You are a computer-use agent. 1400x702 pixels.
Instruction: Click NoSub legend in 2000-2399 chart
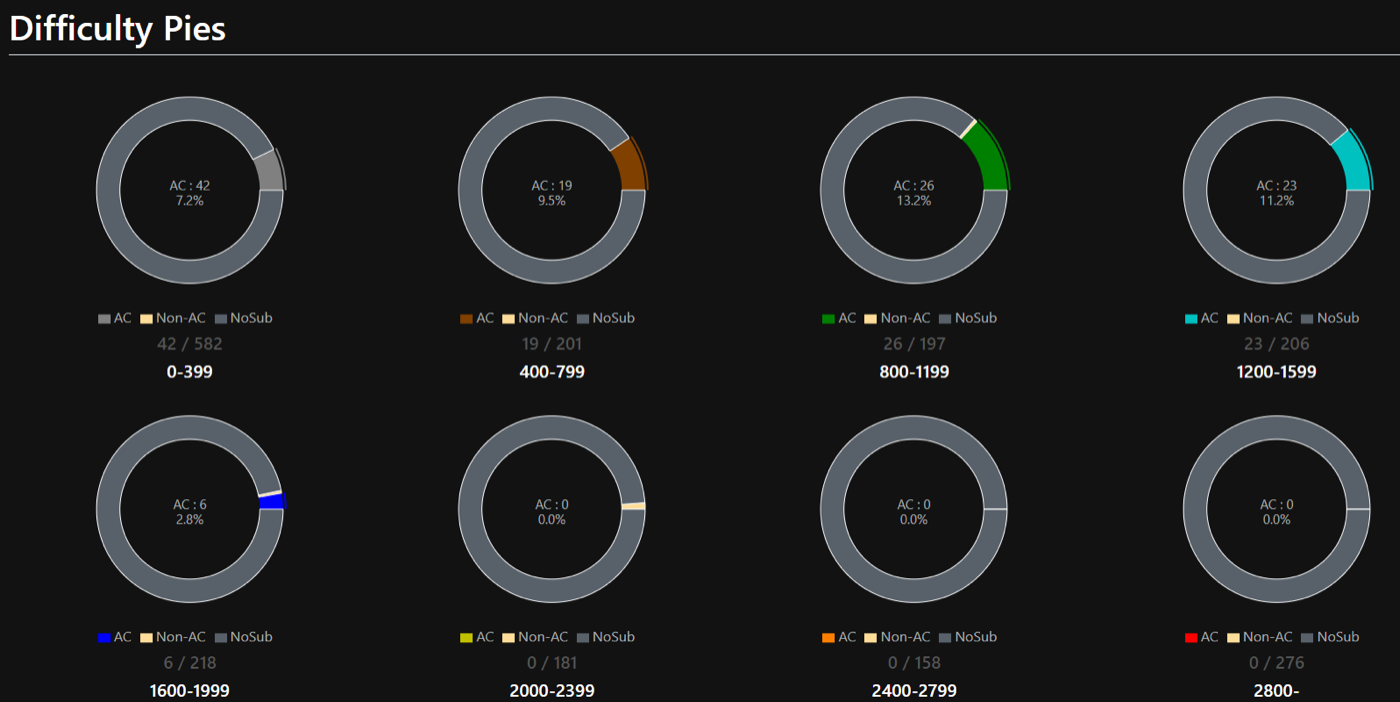pyautogui.click(x=605, y=637)
